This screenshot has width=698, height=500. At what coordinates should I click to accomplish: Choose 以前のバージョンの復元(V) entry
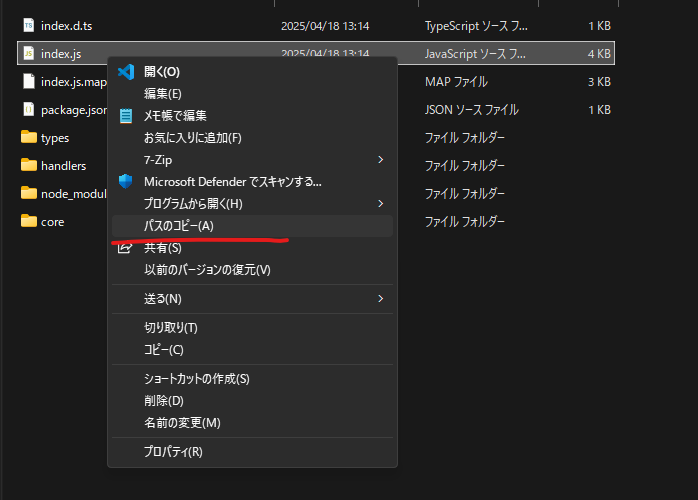point(252,269)
